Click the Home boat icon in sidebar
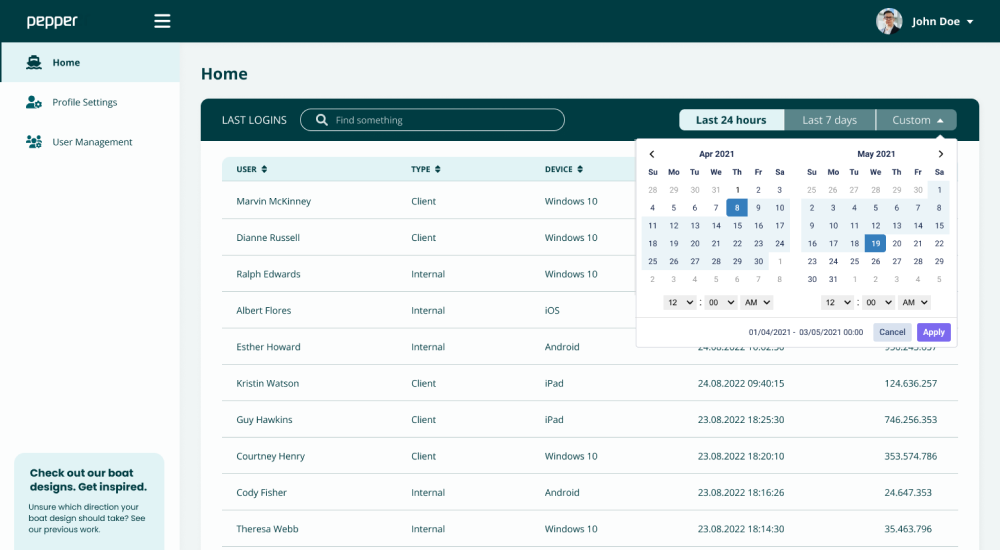1000x550 pixels. tap(34, 62)
